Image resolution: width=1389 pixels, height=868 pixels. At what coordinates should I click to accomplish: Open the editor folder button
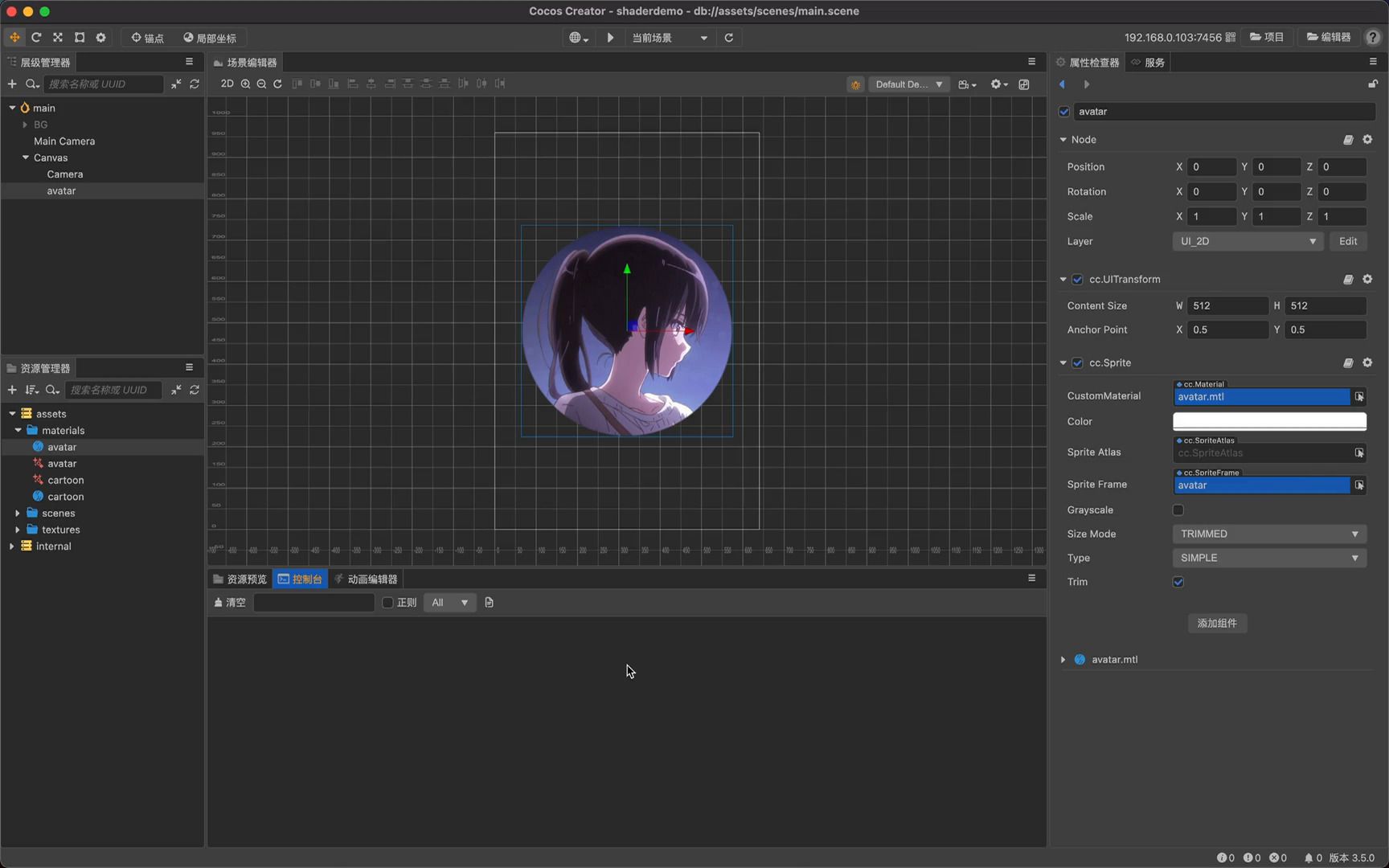(1329, 37)
